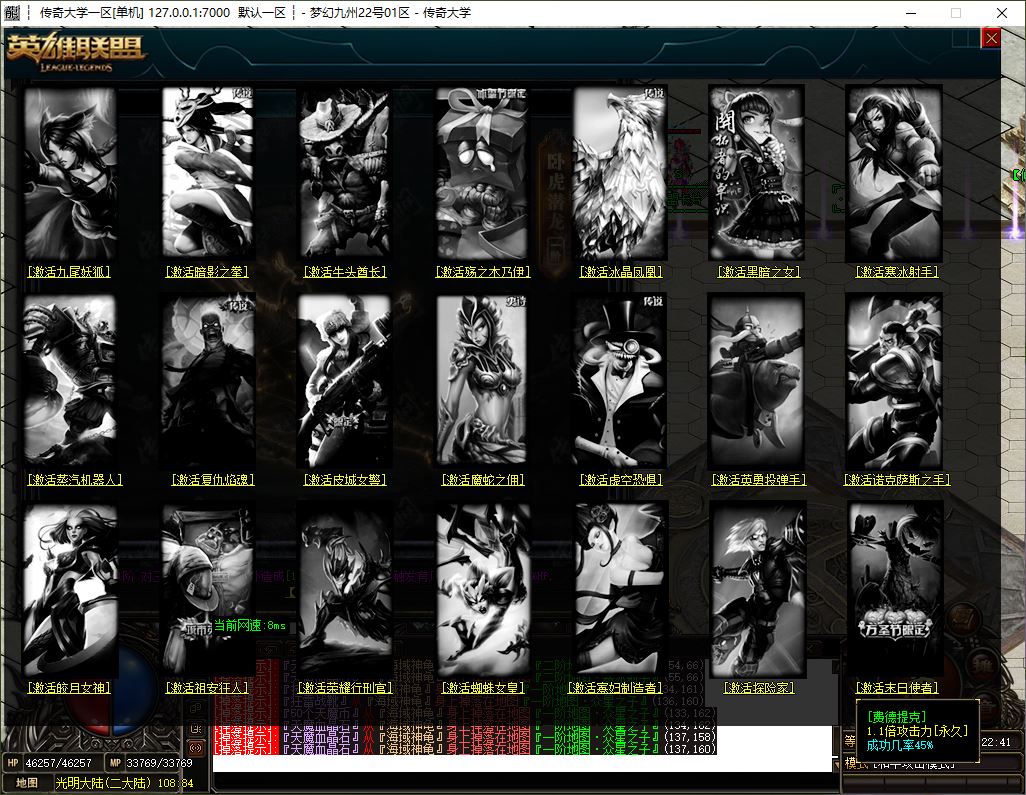Click the small broadcast icon beside chat log

tap(196, 746)
